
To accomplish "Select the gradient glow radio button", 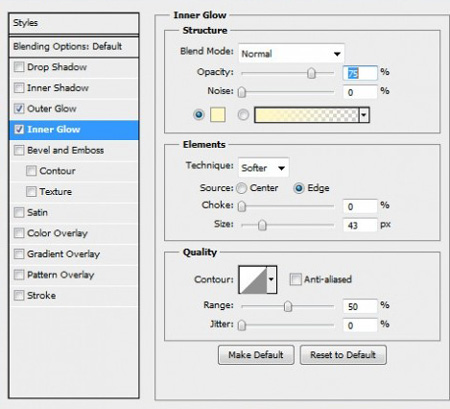I will [243, 115].
